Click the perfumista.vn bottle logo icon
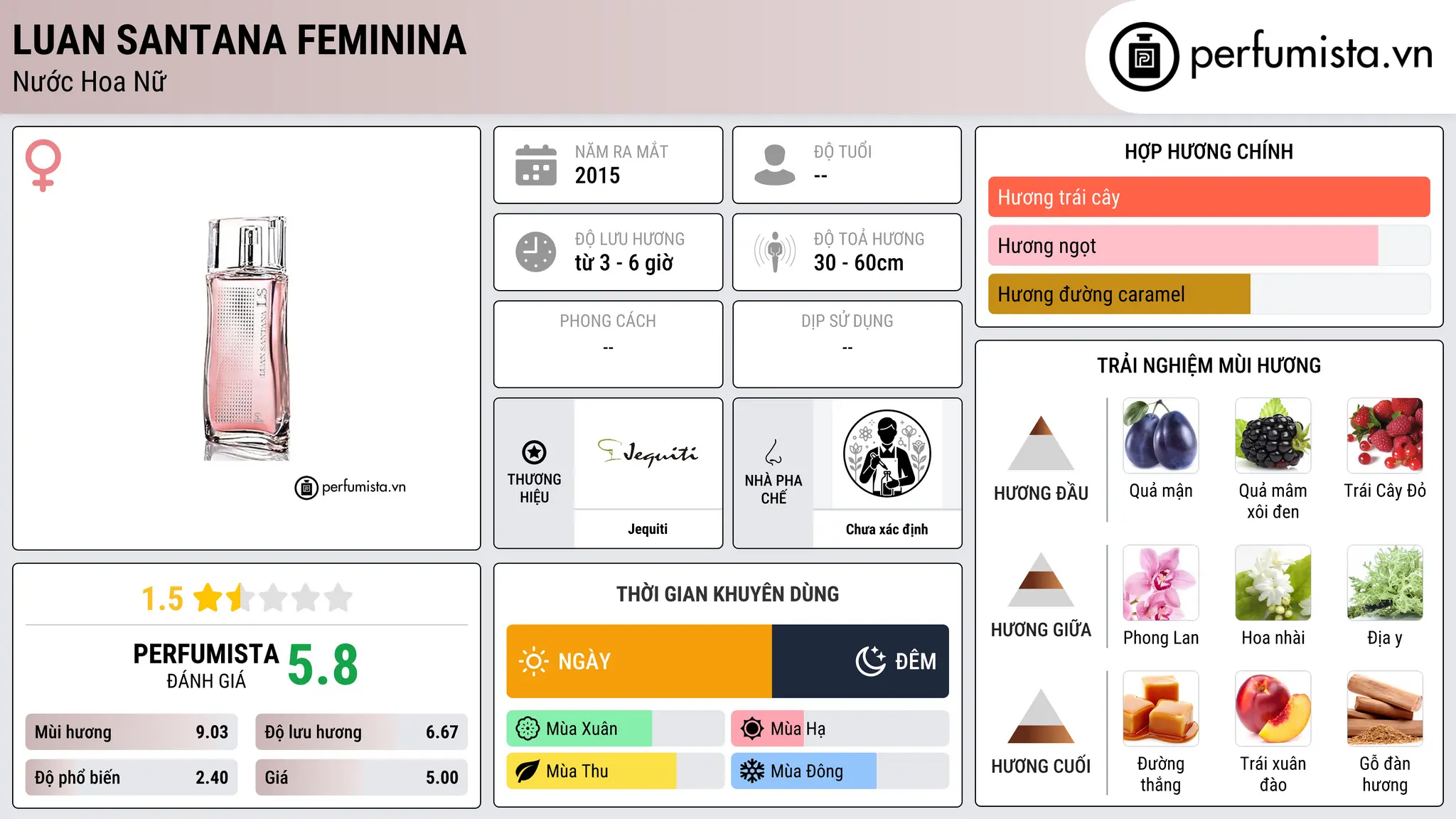This screenshot has height=819, width=1456. [1144, 57]
